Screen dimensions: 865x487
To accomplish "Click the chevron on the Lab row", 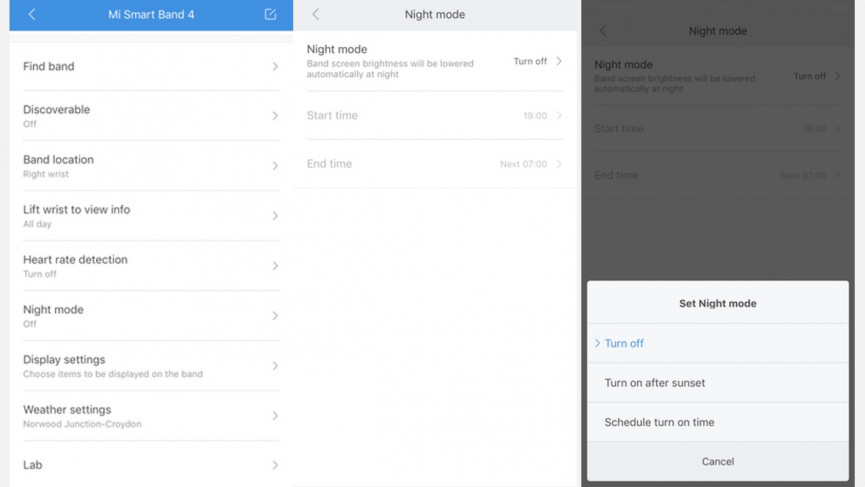I will coord(275,465).
